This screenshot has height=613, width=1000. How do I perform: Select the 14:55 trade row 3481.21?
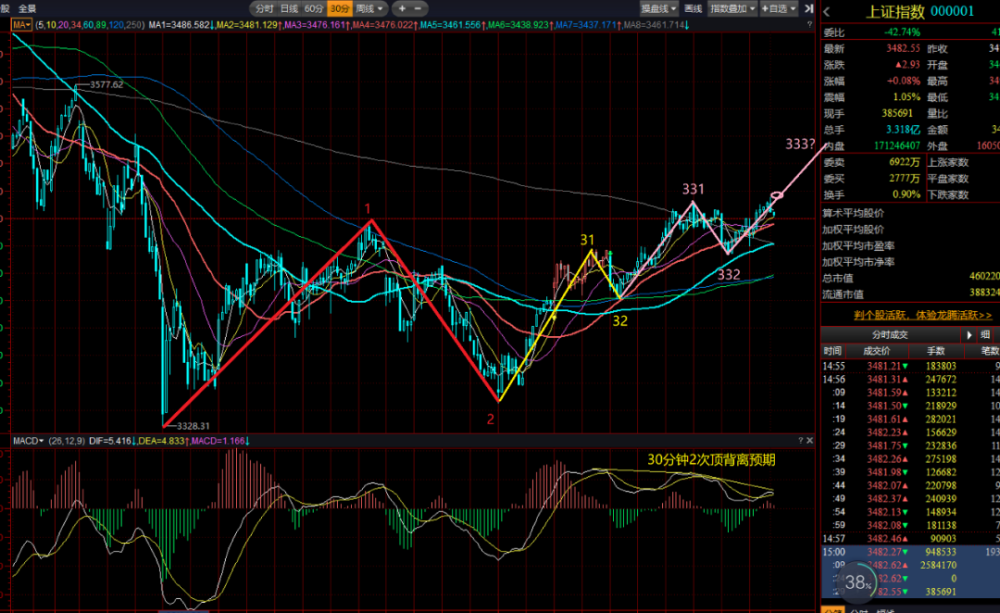tap(910, 366)
